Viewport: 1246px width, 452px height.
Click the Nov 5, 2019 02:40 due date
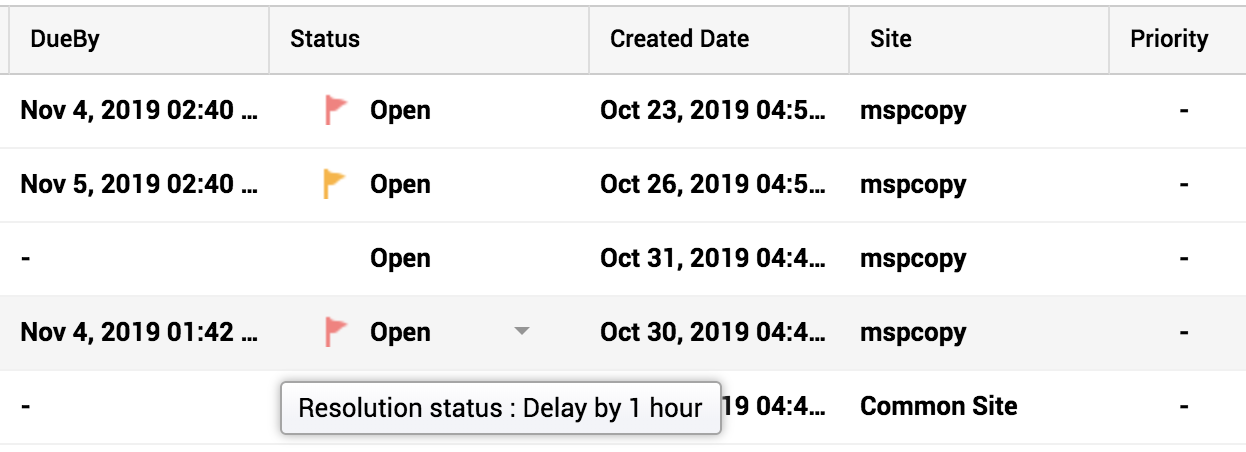140,184
